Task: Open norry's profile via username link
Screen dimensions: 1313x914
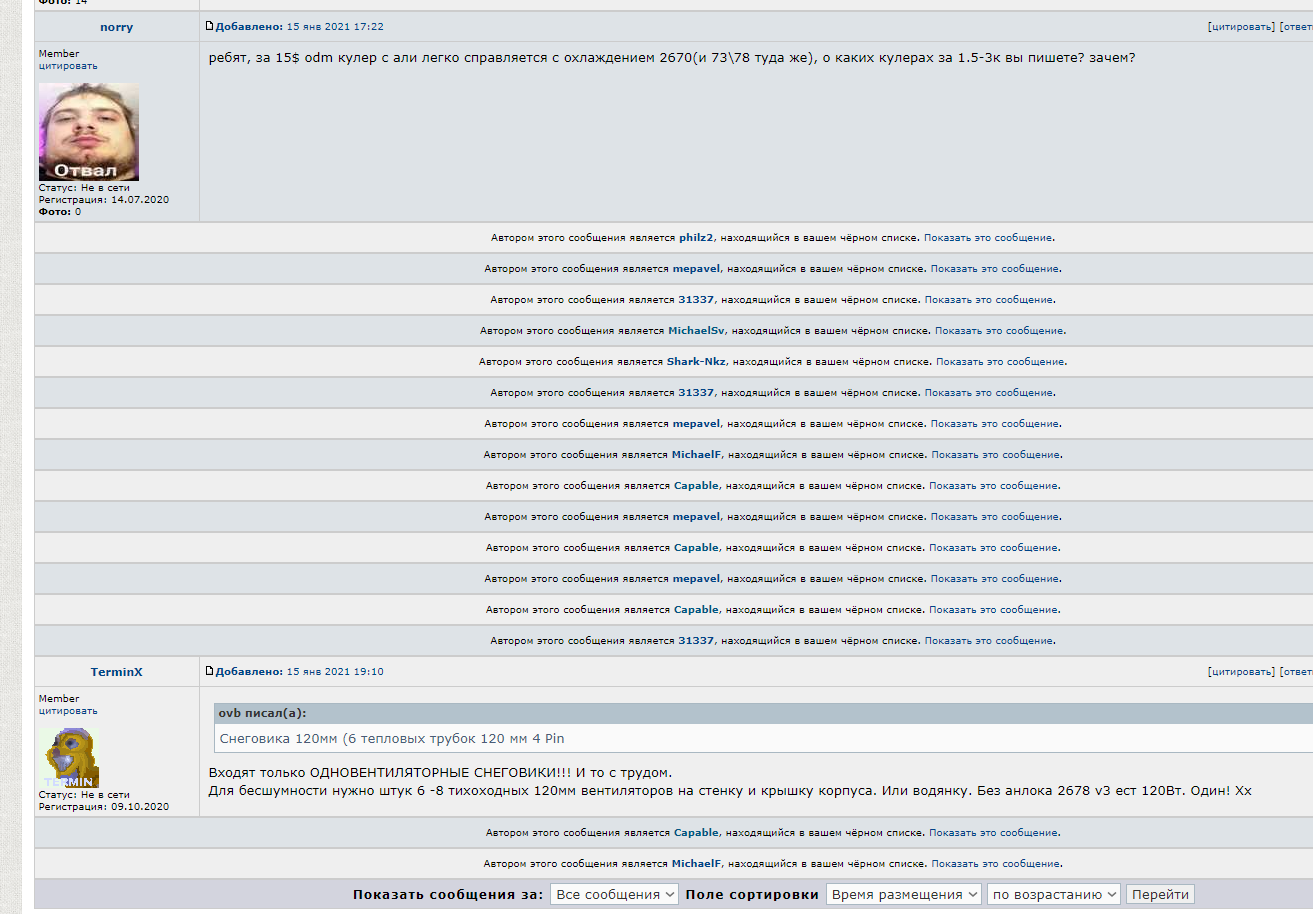Action: 116,27
